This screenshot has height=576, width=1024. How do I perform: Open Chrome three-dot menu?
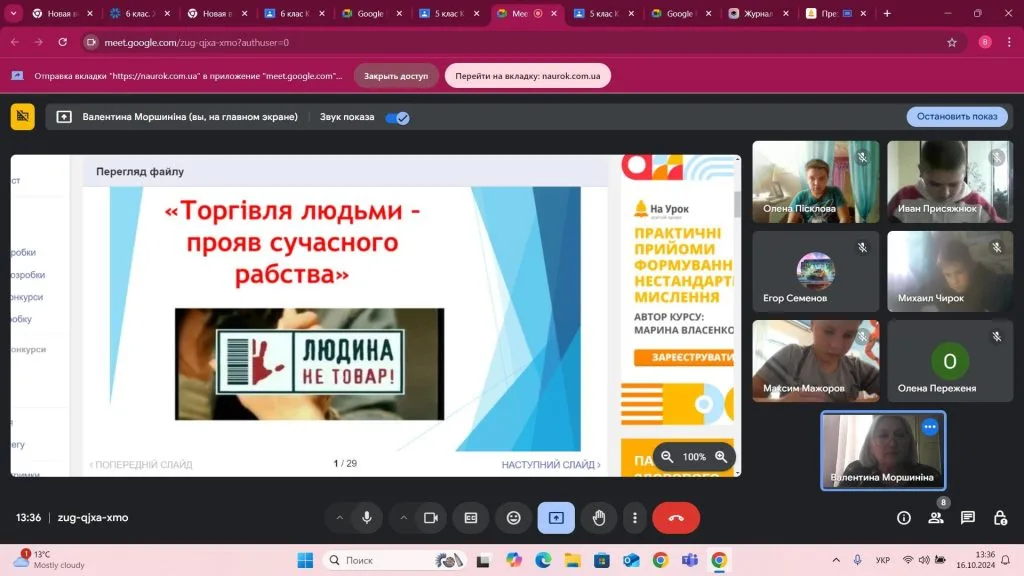[x=1009, y=42]
